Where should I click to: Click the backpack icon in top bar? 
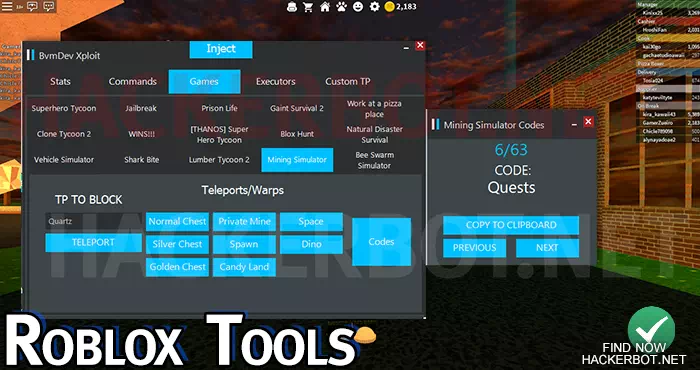point(292,7)
